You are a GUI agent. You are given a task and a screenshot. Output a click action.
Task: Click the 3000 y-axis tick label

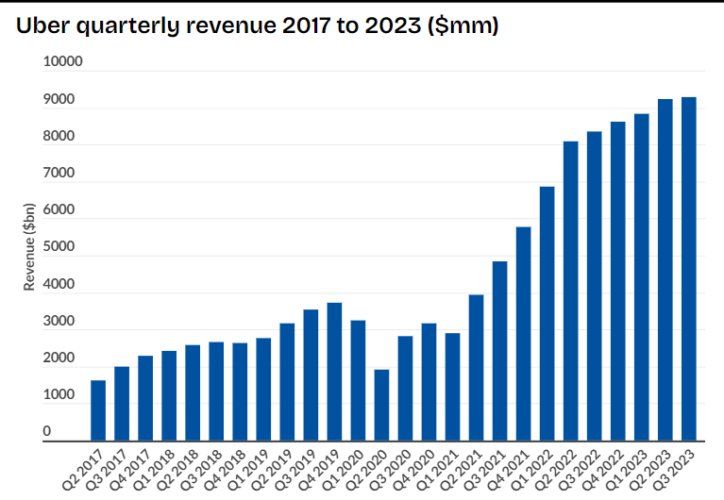point(59,321)
